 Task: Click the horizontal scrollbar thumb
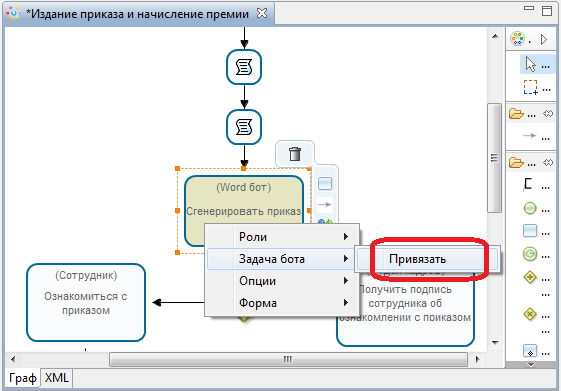(x=288, y=360)
